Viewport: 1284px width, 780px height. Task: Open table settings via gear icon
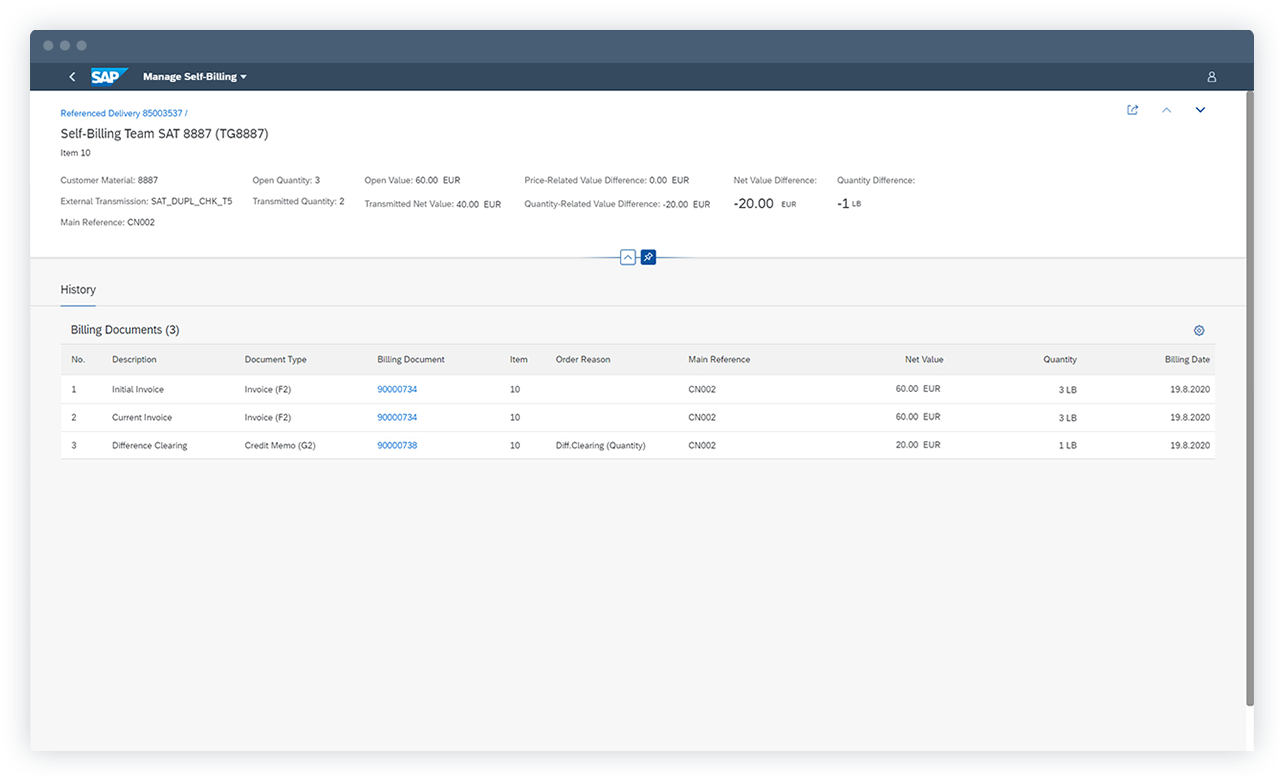pyautogui.click(x=1199, y=330)
